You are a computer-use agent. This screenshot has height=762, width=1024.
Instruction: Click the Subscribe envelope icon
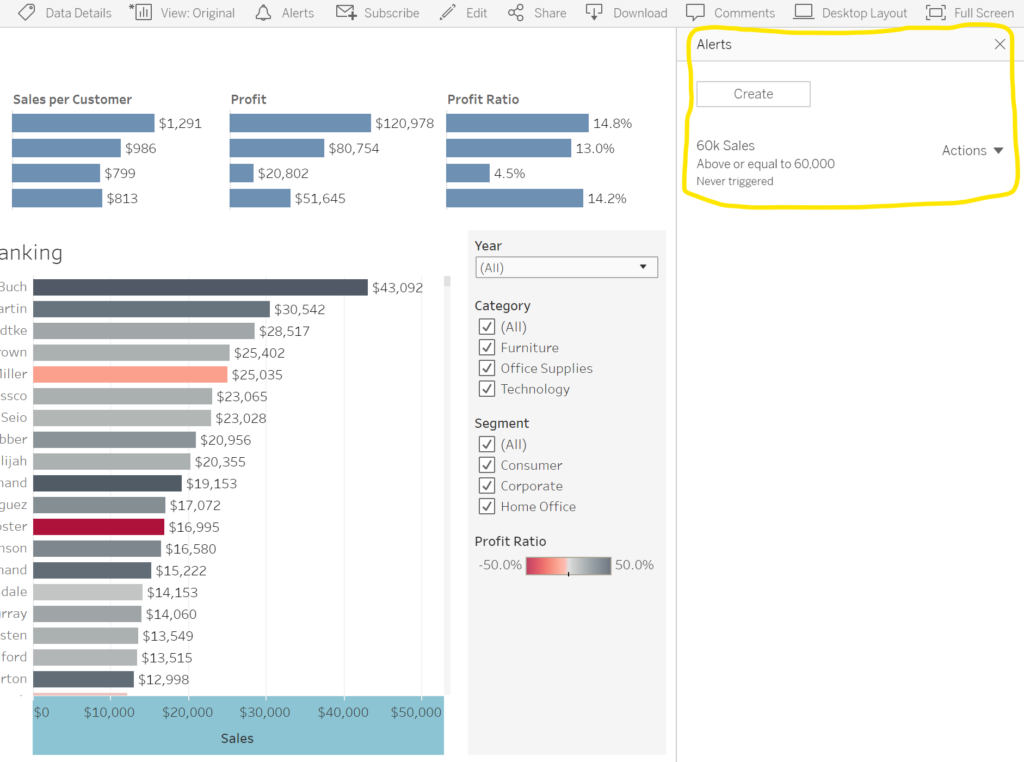point(346,13)
